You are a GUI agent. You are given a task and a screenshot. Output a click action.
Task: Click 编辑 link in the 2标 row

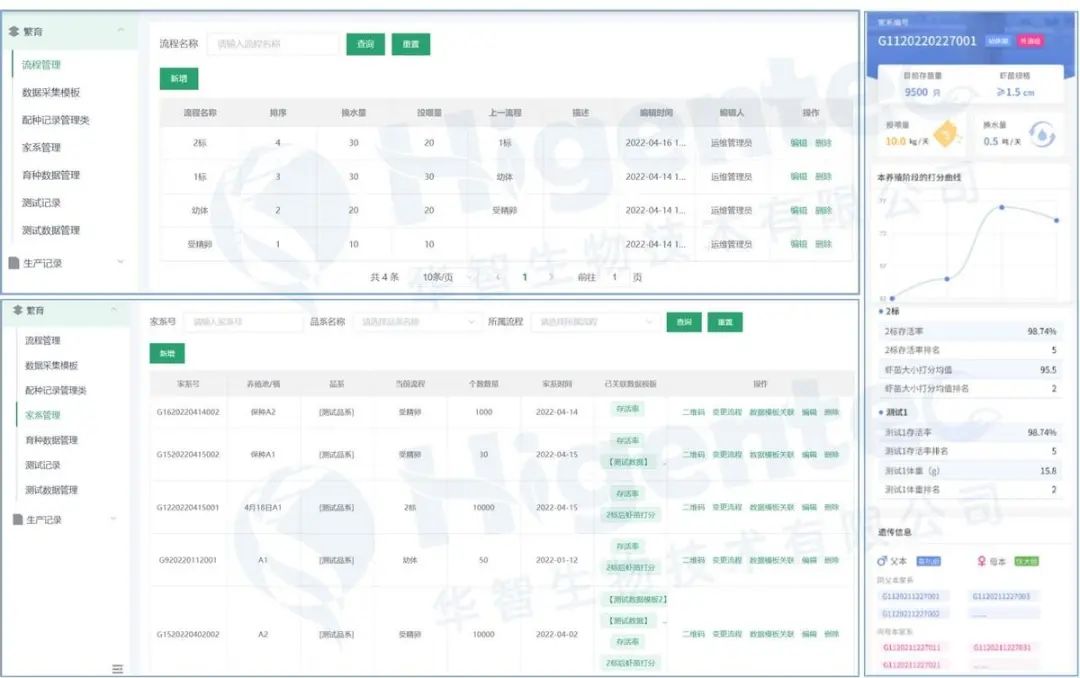pos(798,143)
